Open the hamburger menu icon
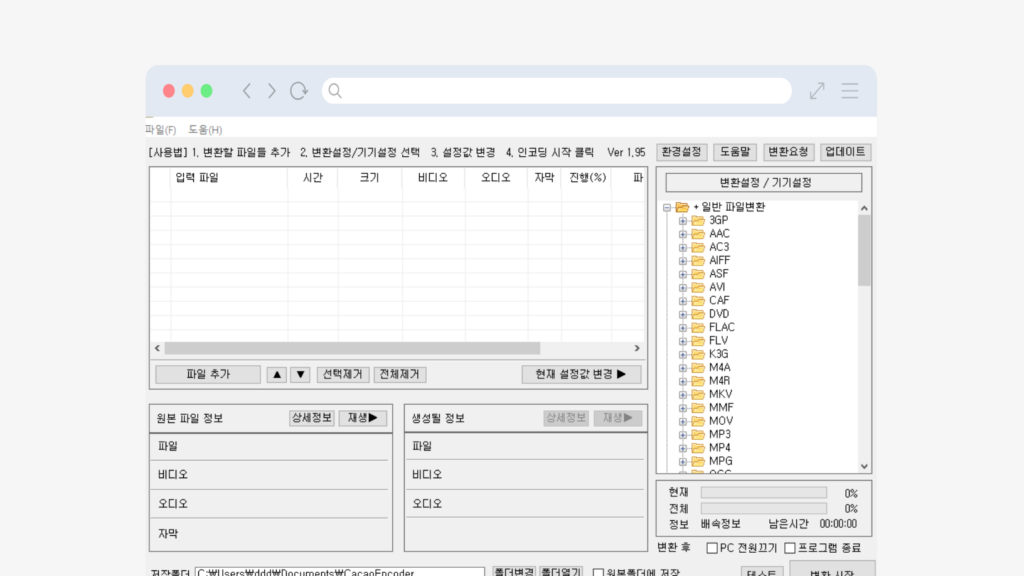The image size is (1024, 576). (850, 91)
